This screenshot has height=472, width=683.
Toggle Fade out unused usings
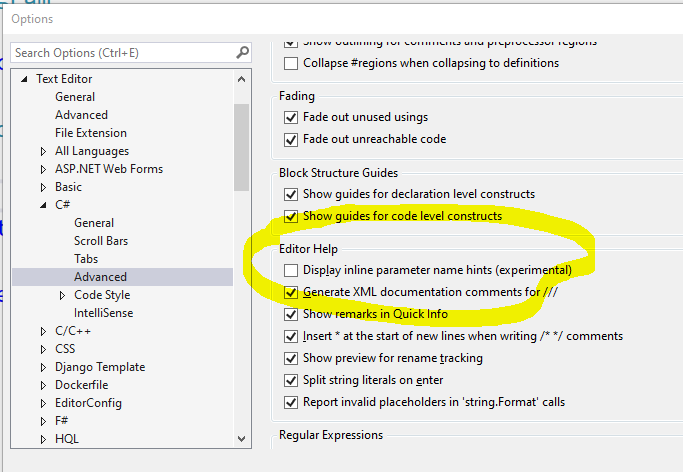click(x=291, y=118)
